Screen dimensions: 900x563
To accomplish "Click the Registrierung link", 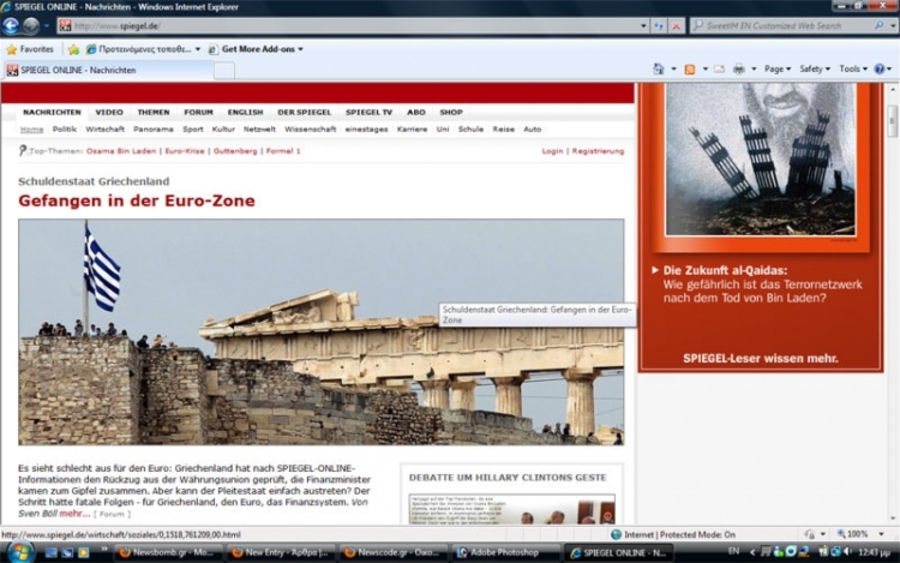I will (x=598, y=151).
